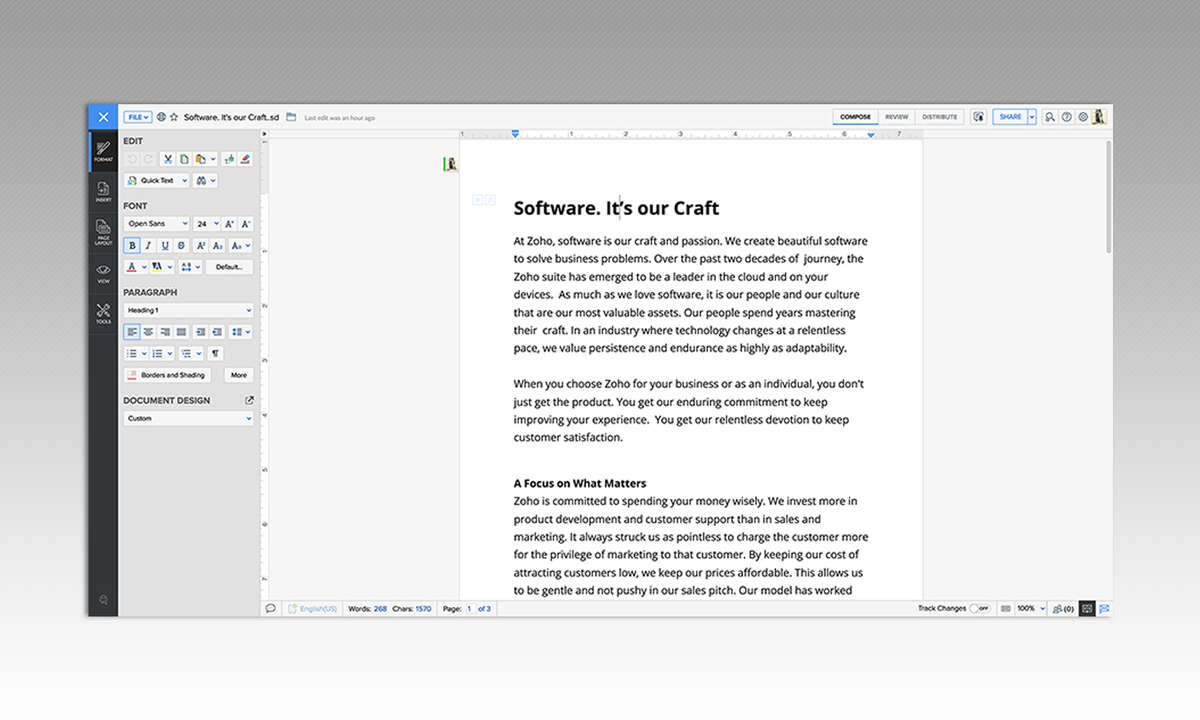Open the 100% zoom dropdown
Viewport: 1200px width, 720px height.
pyautogui.click(x=1031, y=608)
